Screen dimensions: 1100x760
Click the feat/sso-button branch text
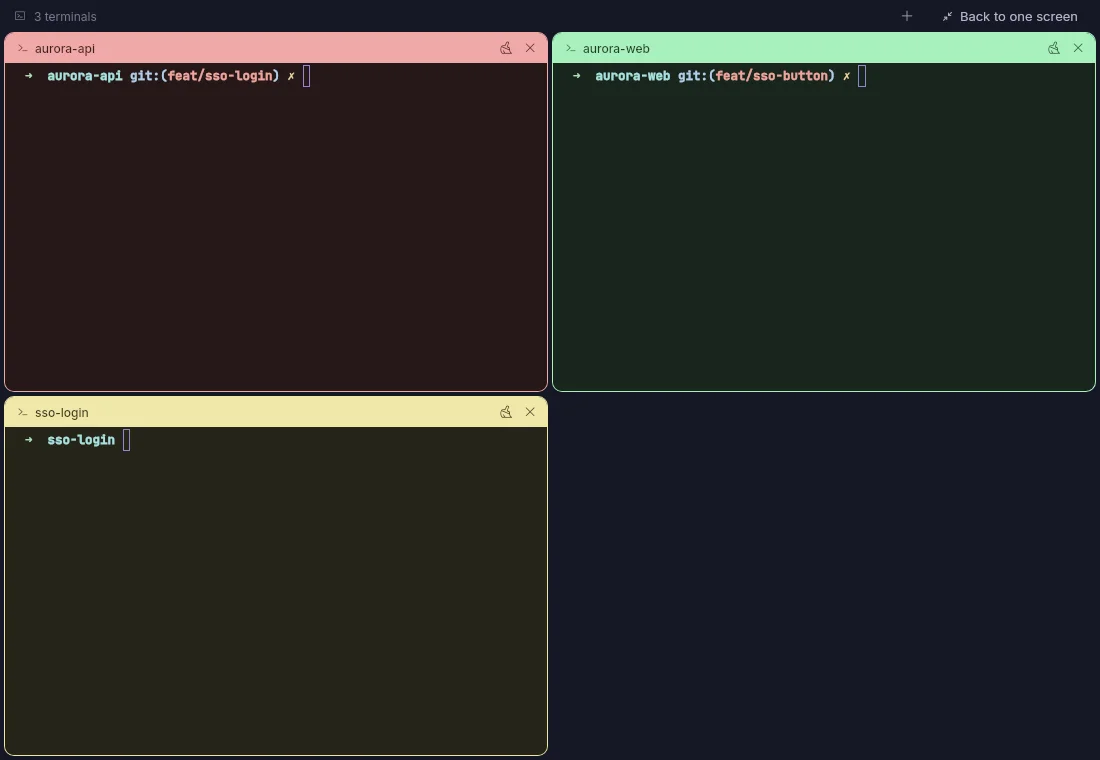772,76
